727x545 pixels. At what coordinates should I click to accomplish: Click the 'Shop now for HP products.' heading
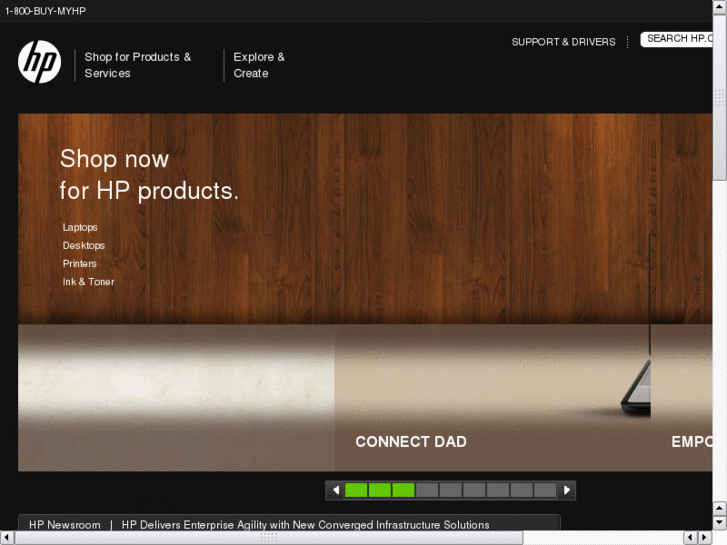pos(149,175)
